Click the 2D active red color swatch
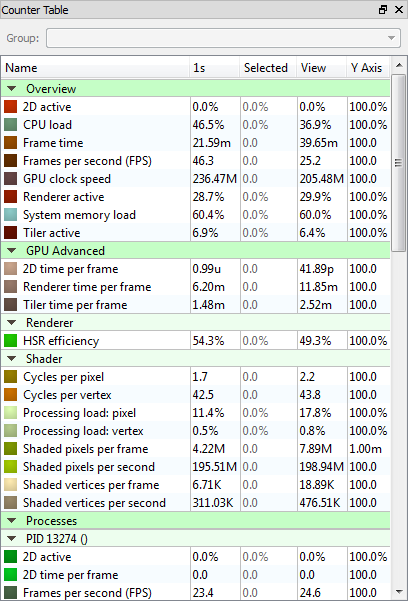 pyautogui.click(x=10, y=107)
